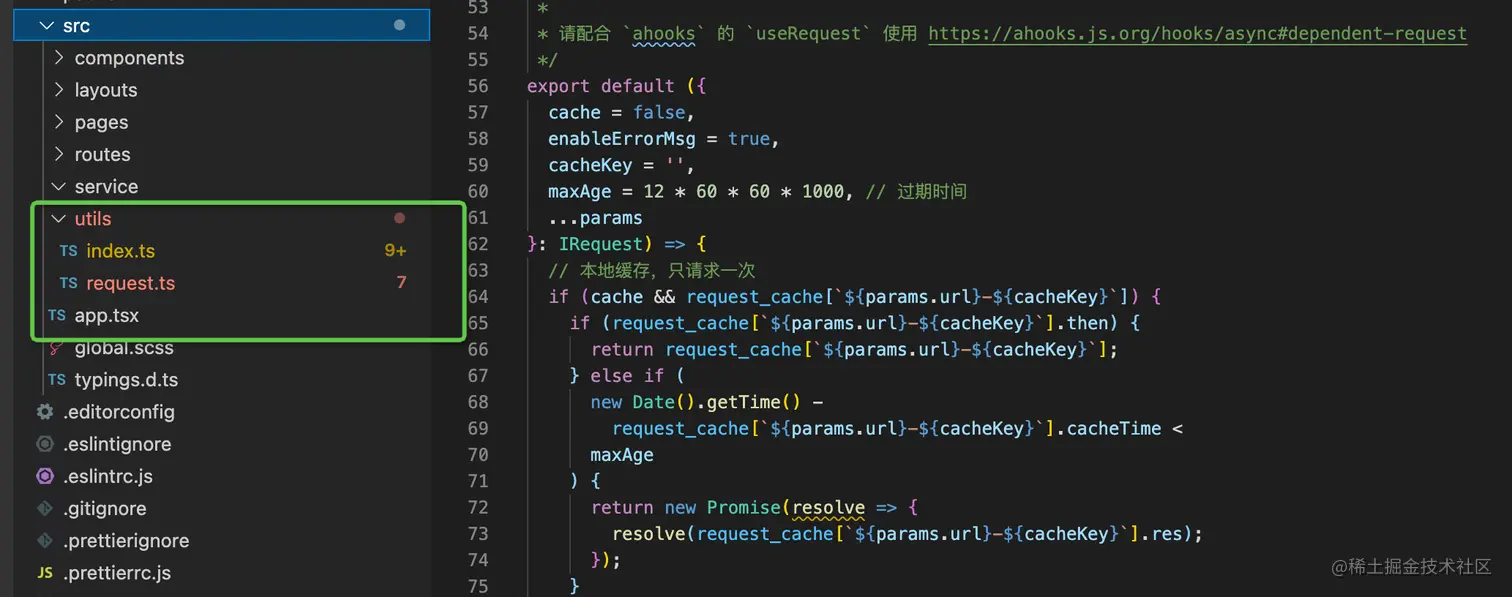Open the .prettierrc.js file
Screen dimensions: 1512x597
coord(116,573)
